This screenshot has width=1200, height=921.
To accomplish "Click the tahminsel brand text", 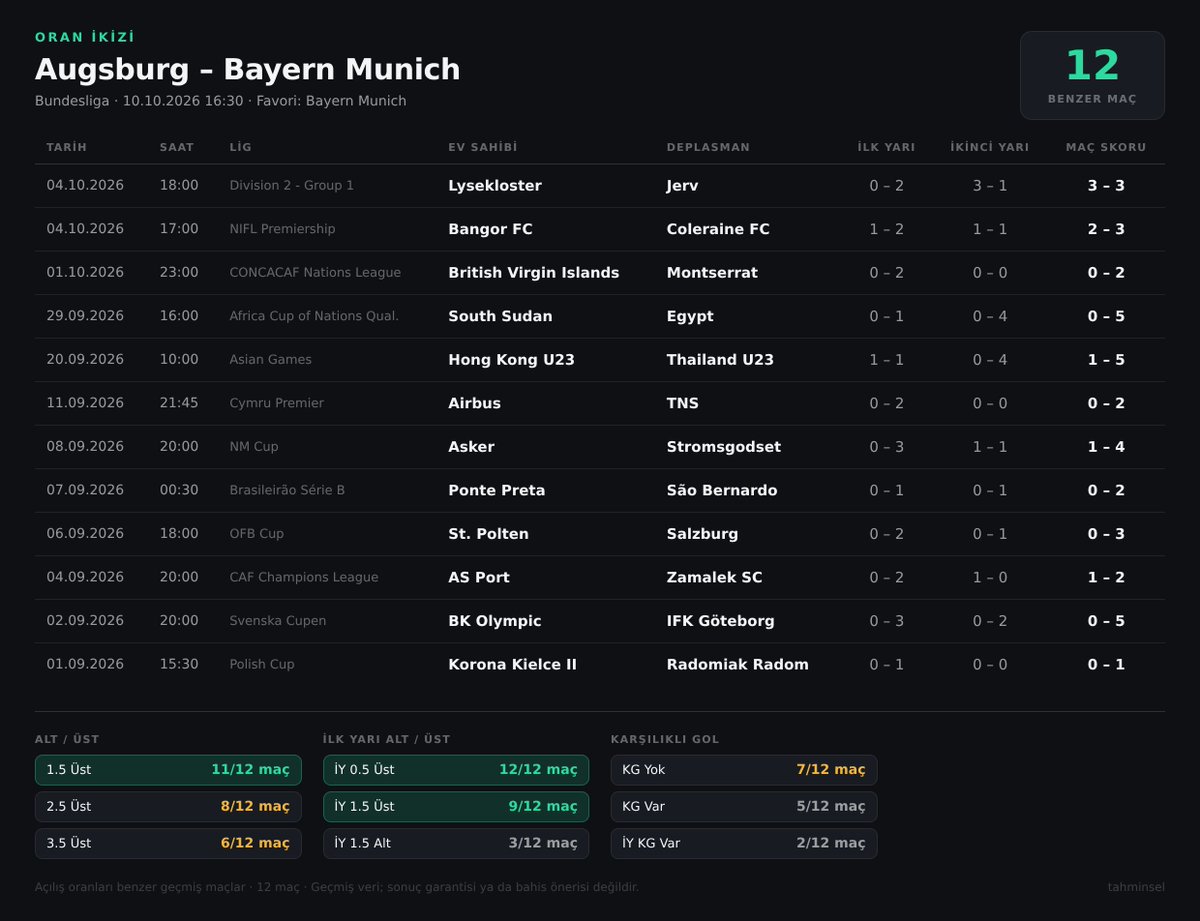I will (x=1136, y=887).
